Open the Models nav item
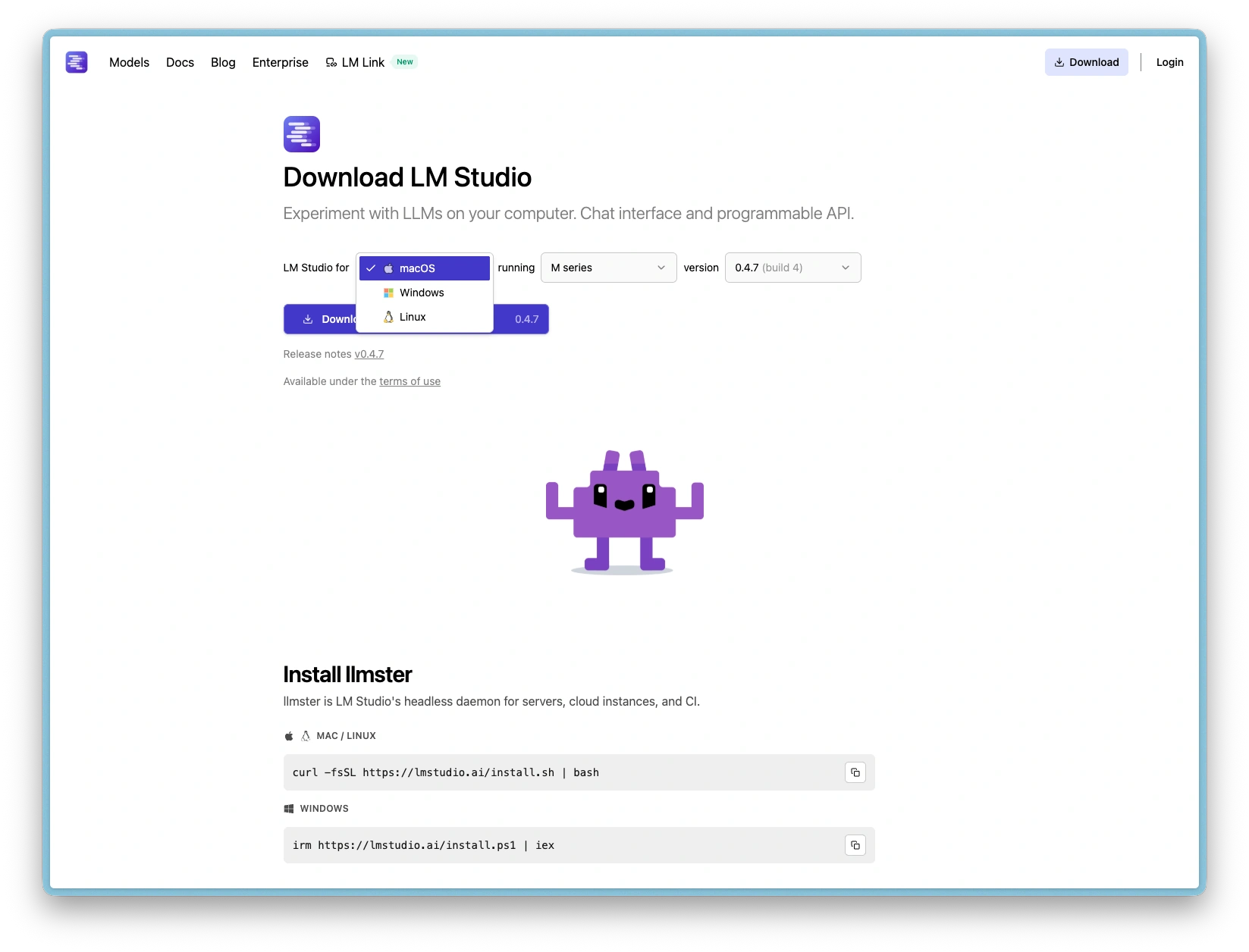The width and height of the screenshot is (1249, 952). click(129, 62)
